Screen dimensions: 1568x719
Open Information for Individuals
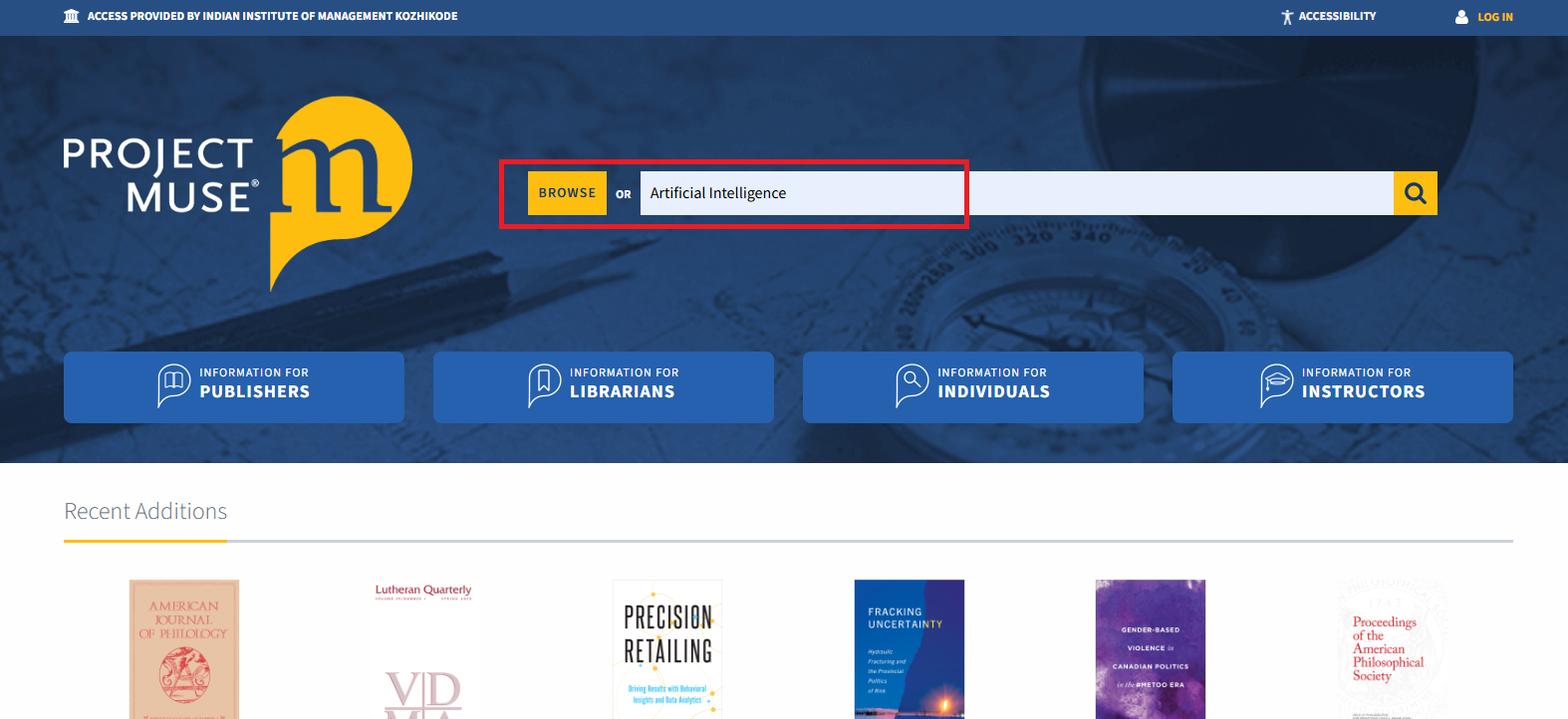coord(973,387)
